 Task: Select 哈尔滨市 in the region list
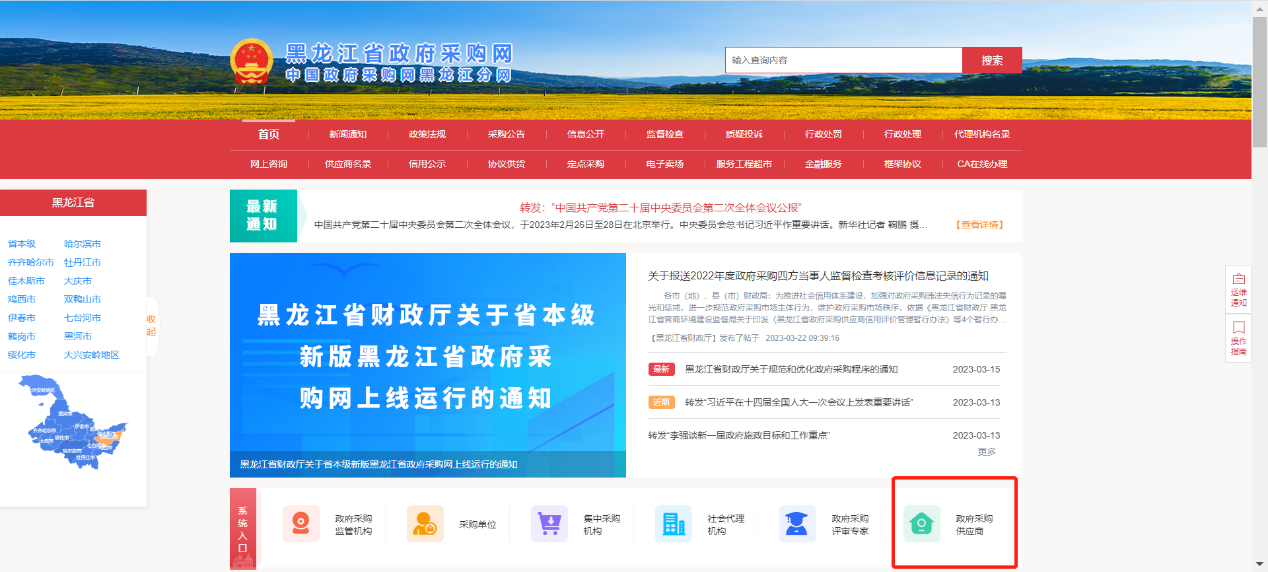click(82, 244)
